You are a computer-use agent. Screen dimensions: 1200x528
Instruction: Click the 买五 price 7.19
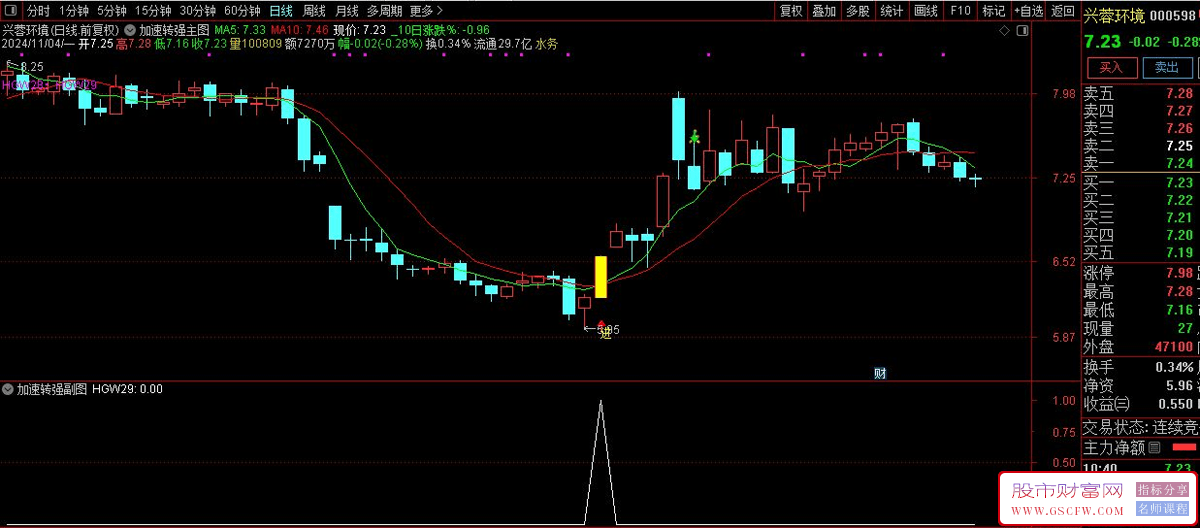point(1179,252)
